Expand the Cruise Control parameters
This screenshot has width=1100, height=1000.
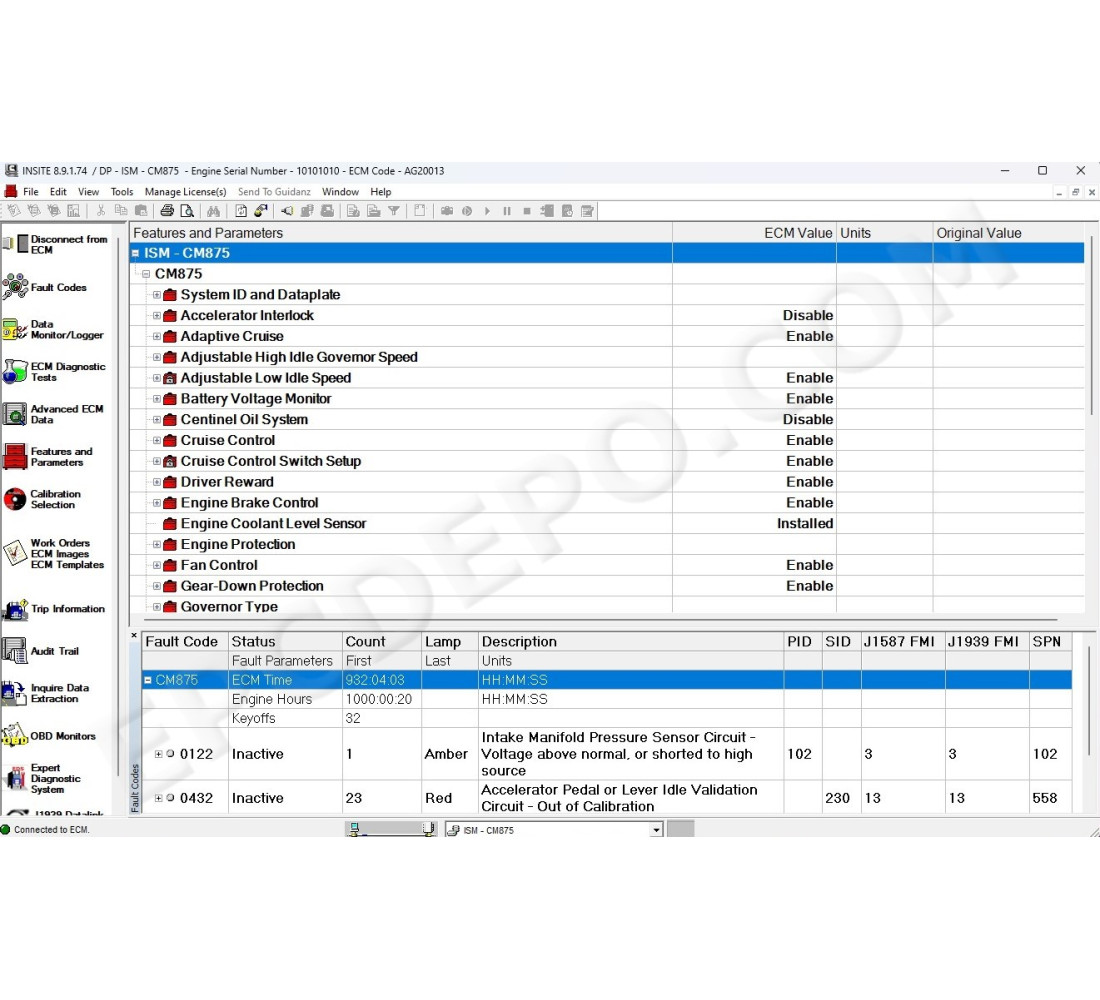click(x=157, y=441)
